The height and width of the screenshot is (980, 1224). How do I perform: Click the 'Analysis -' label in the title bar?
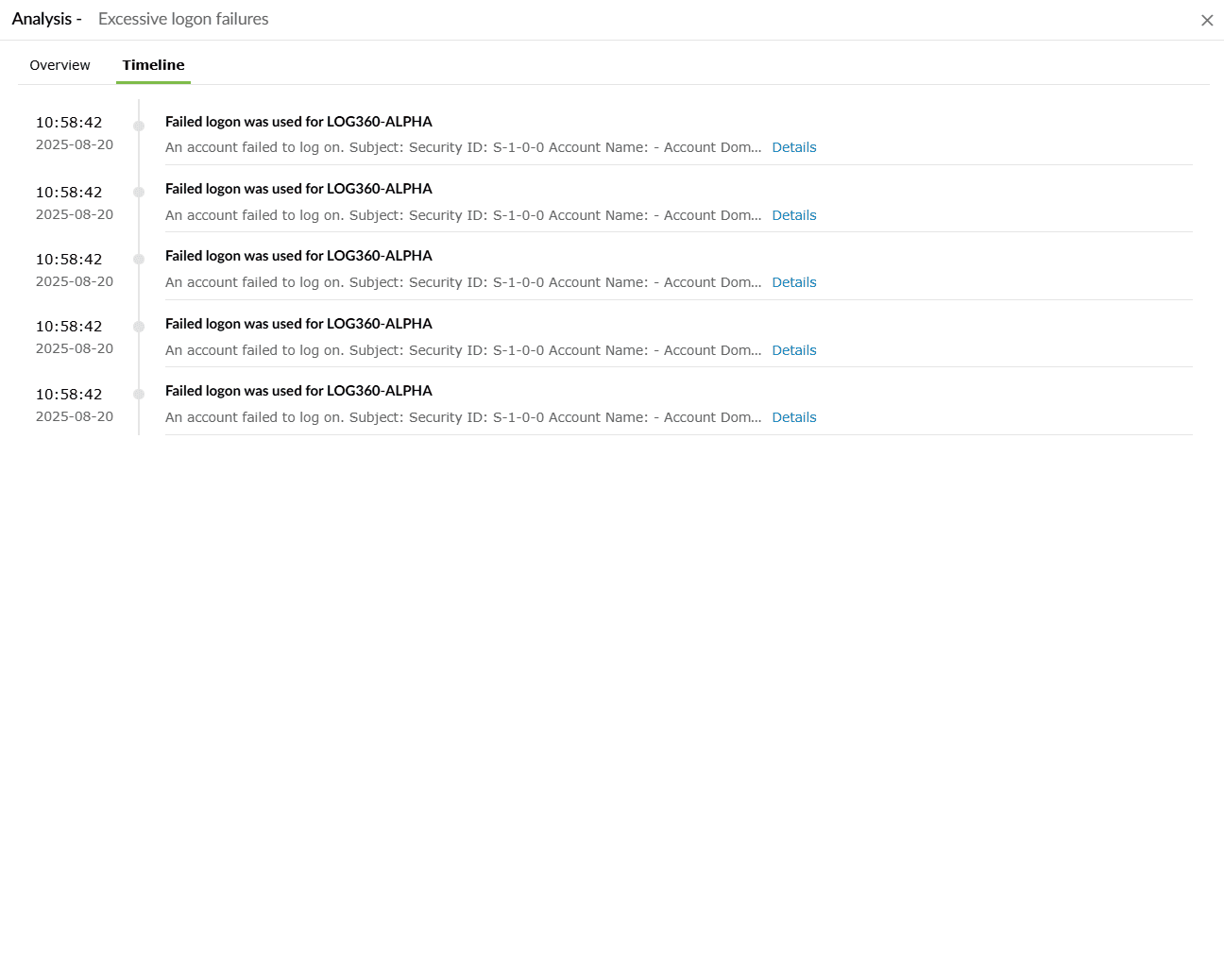[45, 18]
